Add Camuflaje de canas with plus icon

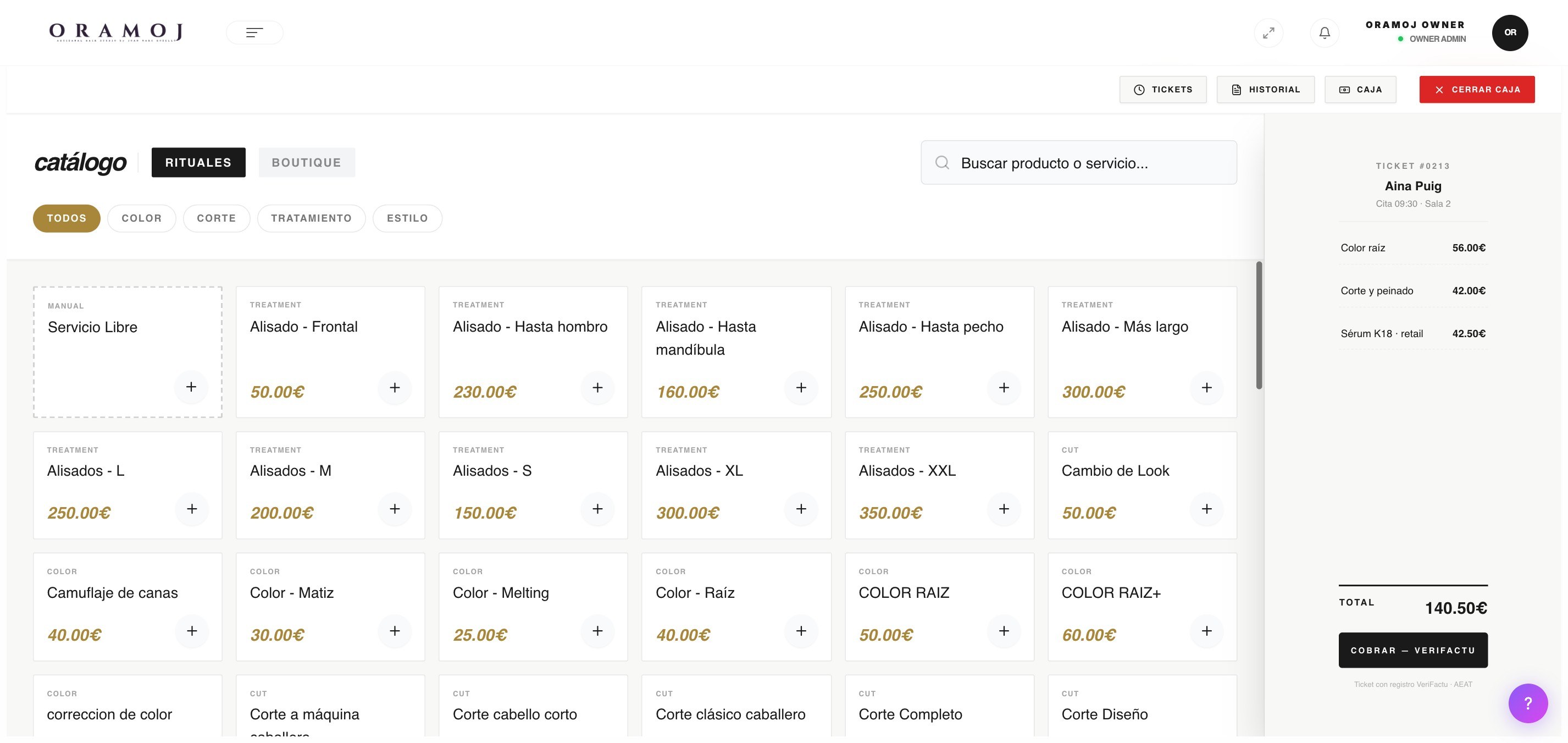(192, 631)
